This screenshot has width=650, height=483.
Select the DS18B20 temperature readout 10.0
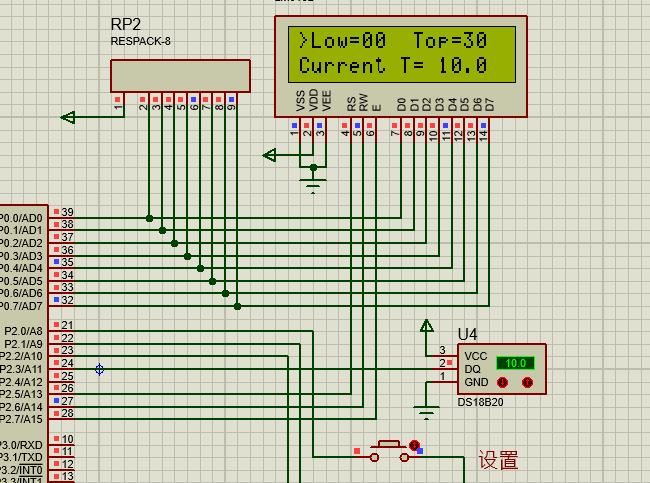tap(515, 363)
